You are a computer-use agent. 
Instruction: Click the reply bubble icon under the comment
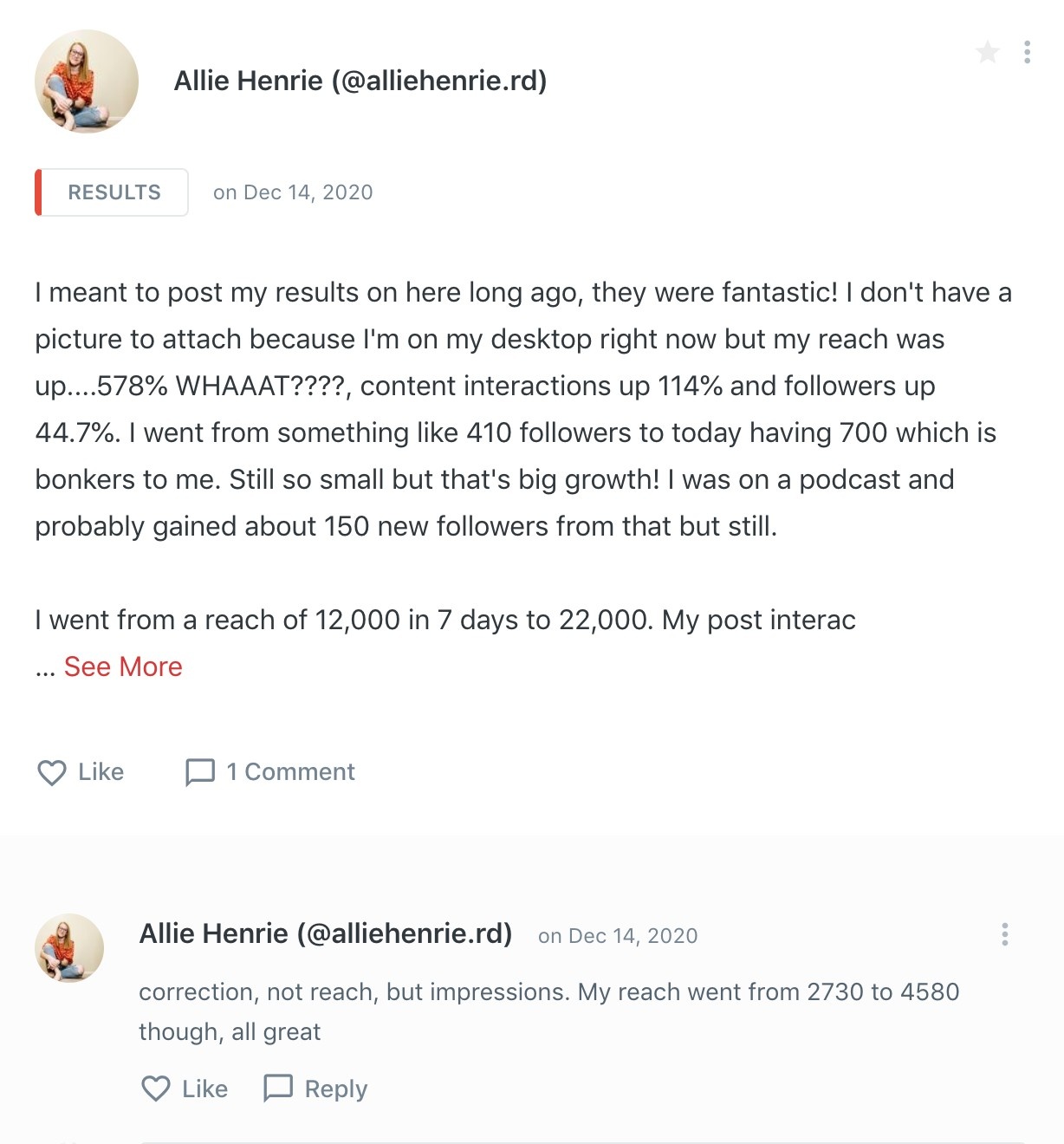point(278,1089)
